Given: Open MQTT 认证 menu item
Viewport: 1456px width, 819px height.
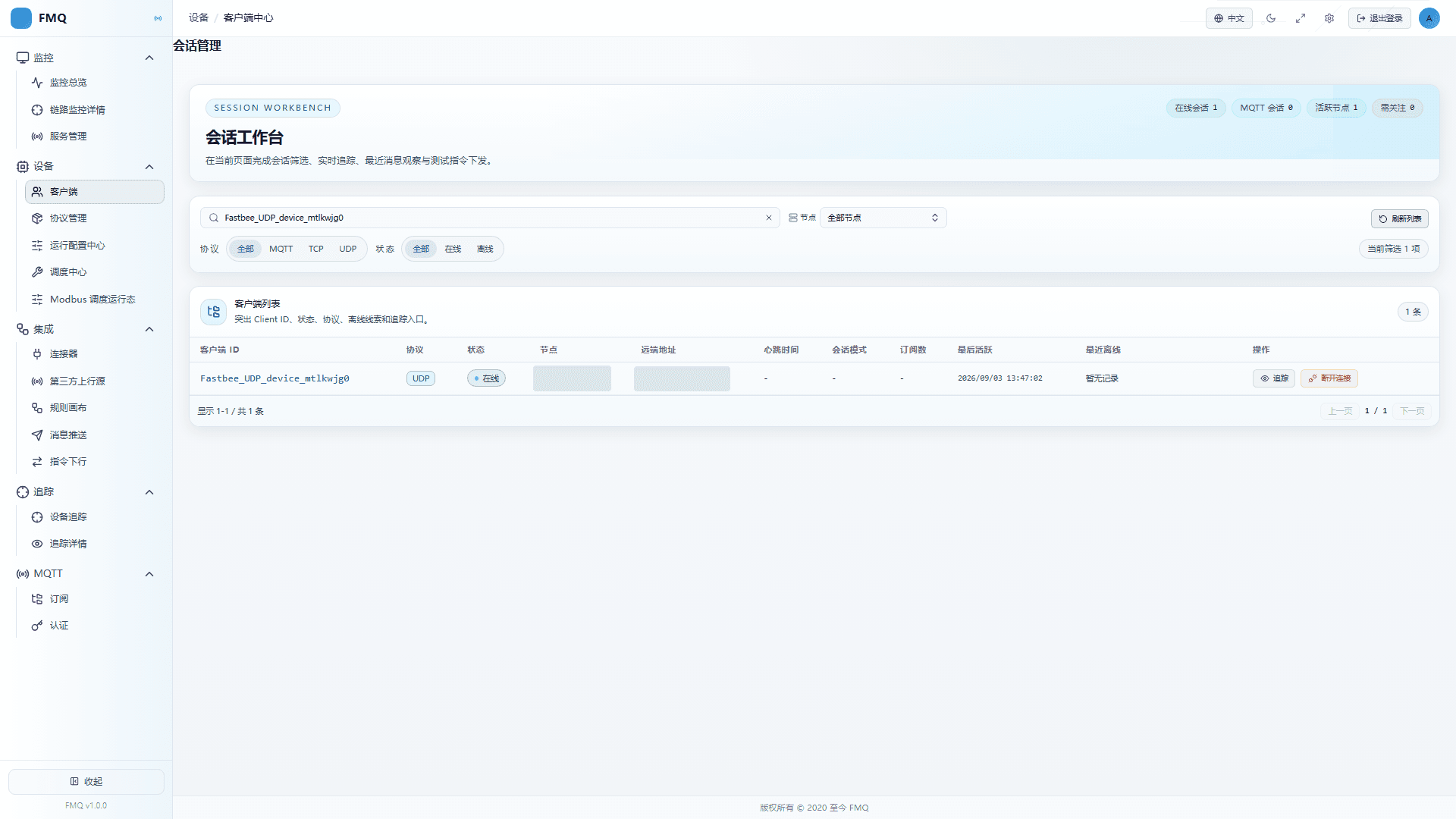Looking at the screenshot, I should click(95, 626).
